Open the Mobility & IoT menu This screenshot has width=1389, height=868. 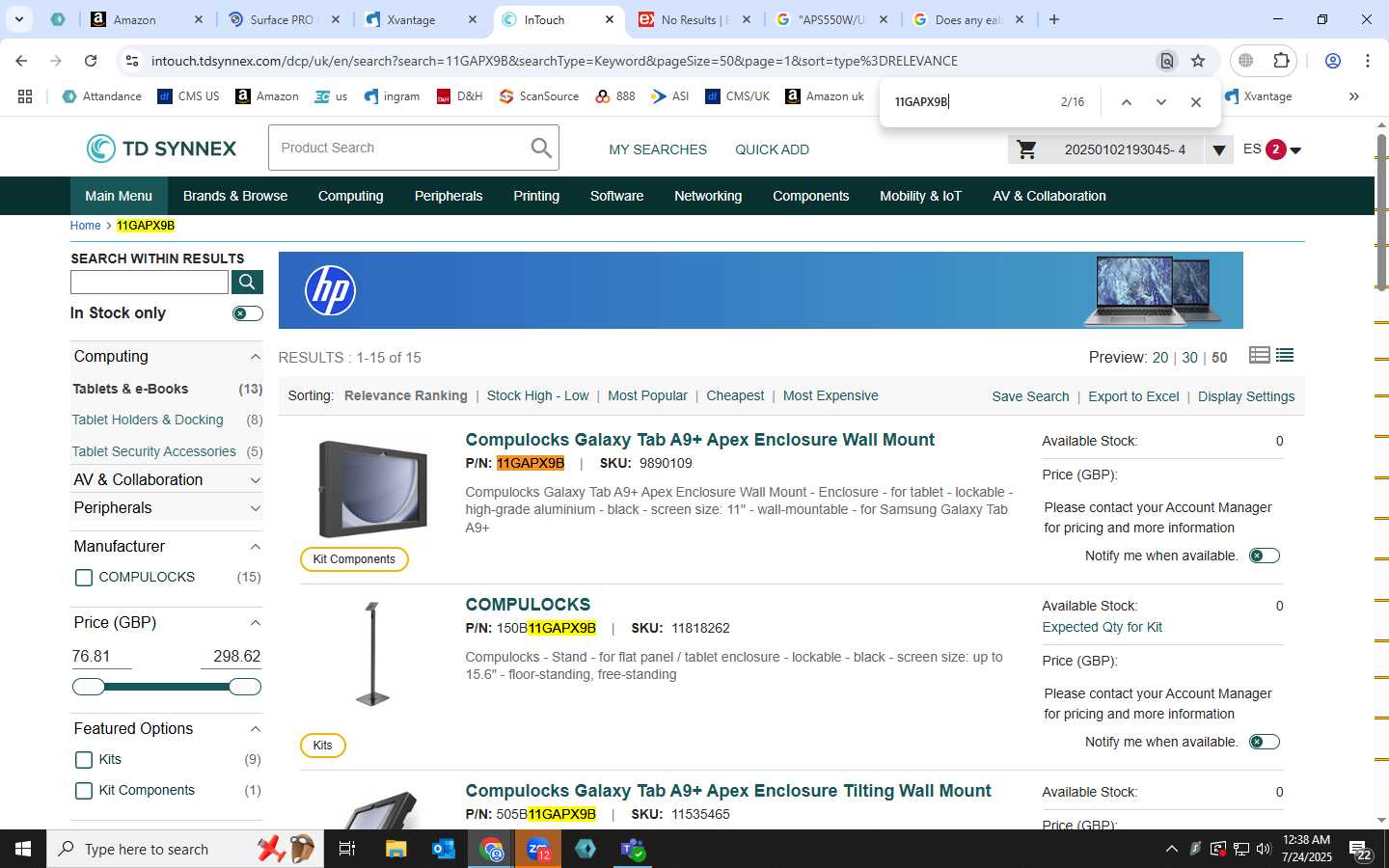tap(920, 196)
